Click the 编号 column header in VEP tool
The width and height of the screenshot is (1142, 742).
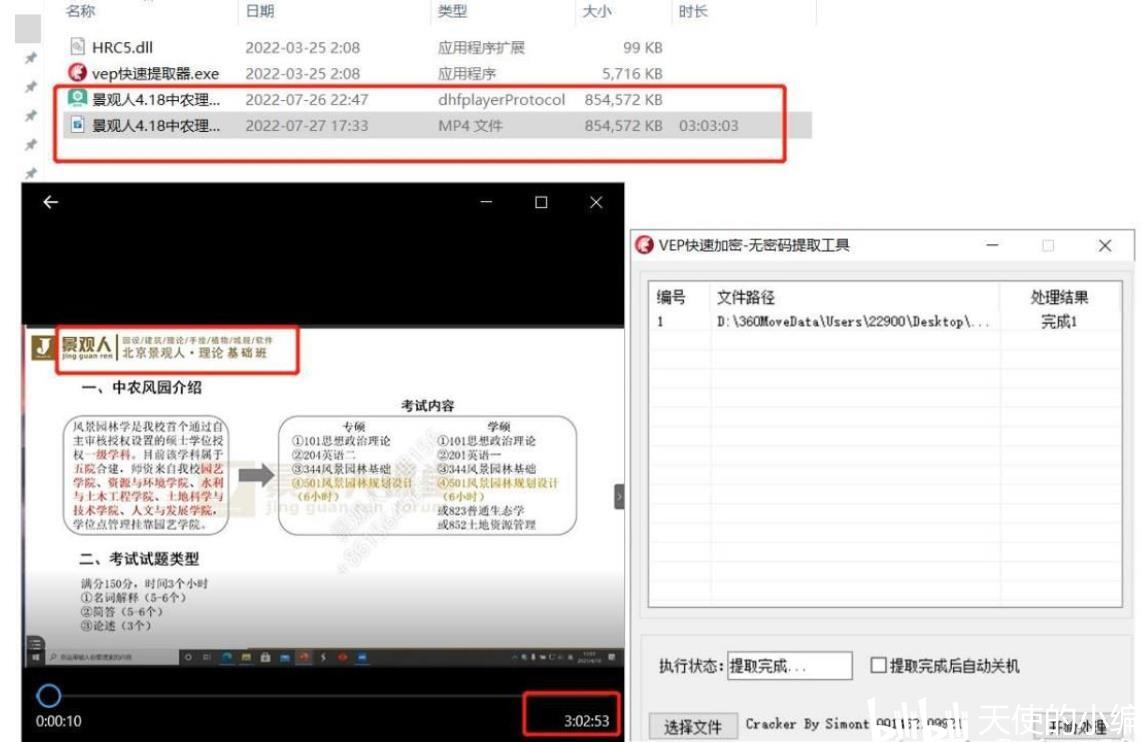pos(671,297)
